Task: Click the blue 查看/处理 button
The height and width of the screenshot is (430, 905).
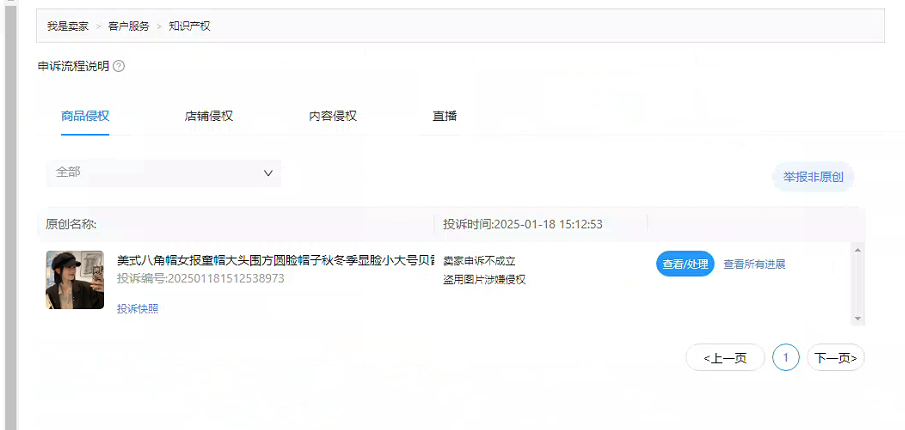Action: coord(685,264)
